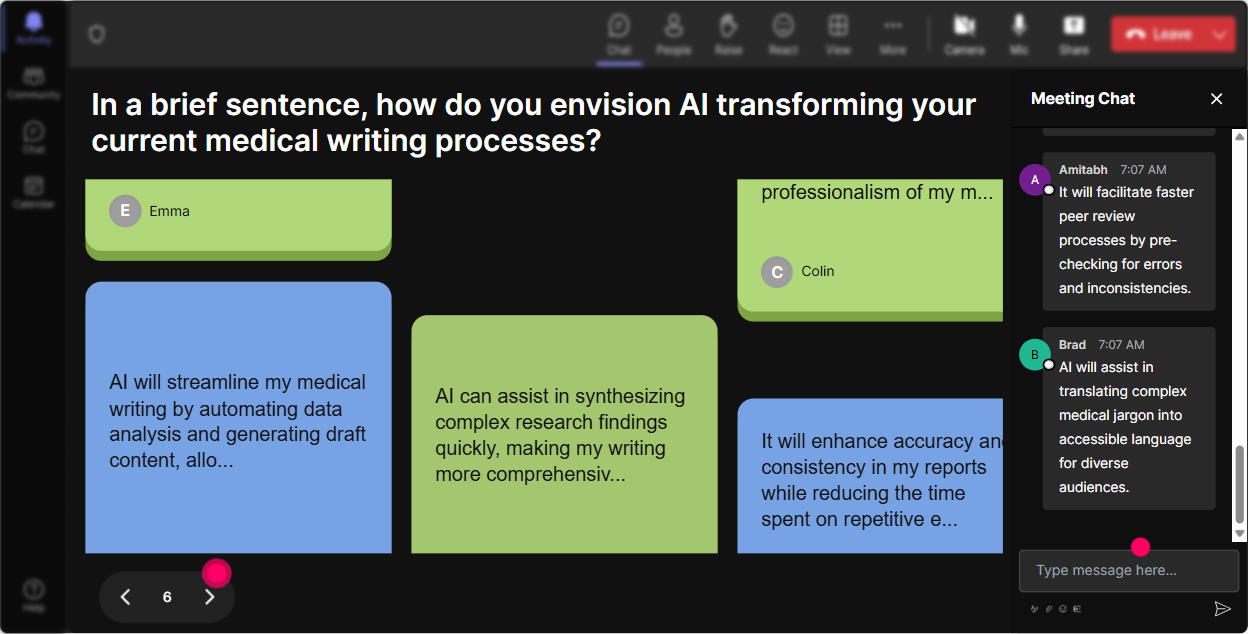The width and height of the screenshot is (1248, 634).
Task: Click in the Type message here field
Action: [x=1129, y=570]
